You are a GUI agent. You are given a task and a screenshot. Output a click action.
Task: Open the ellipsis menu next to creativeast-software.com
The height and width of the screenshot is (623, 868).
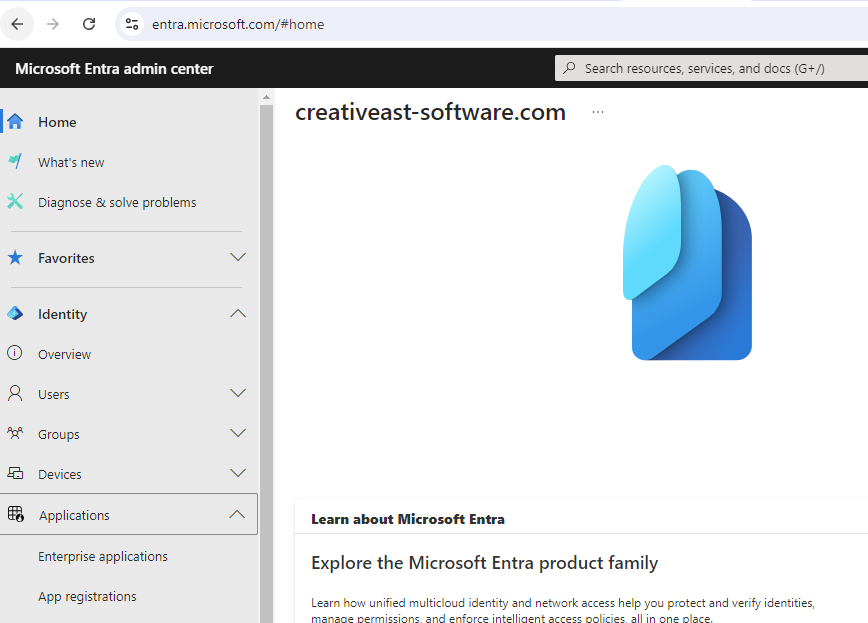pyautogui.click(x=598, y=113)
